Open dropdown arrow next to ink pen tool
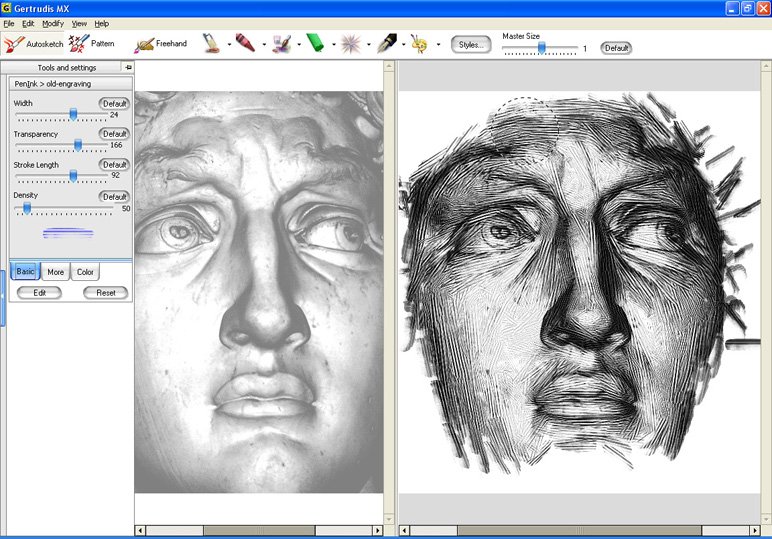 (403, 45)
